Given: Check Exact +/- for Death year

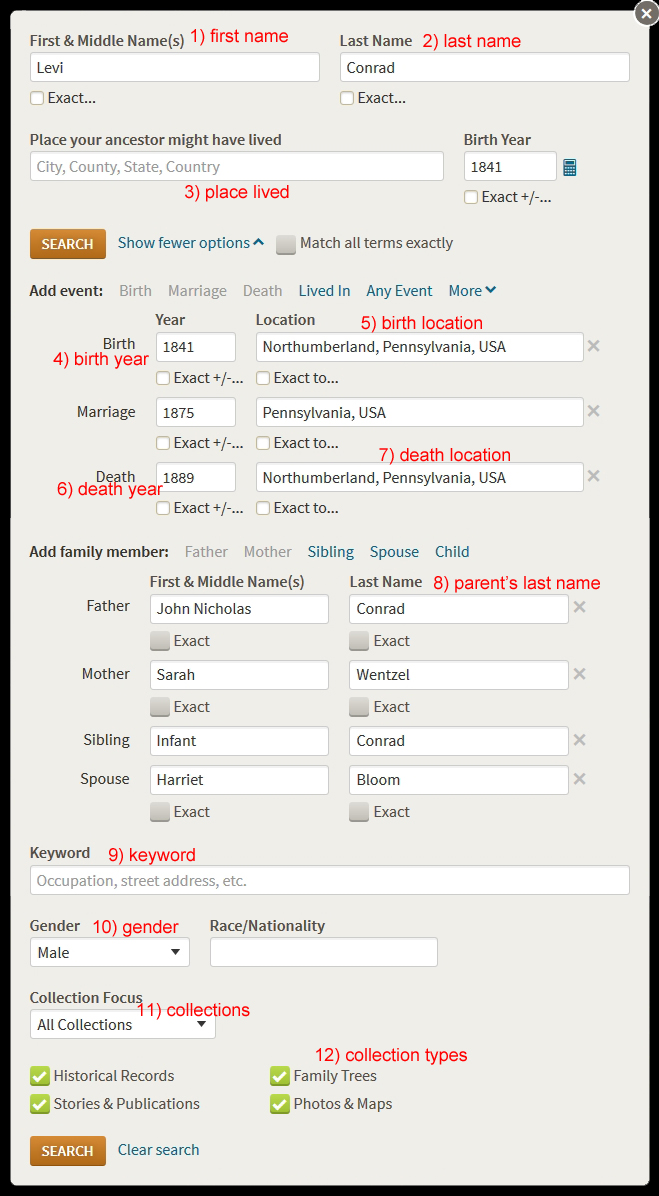Looking at the screenshot, I should [162, 507].
